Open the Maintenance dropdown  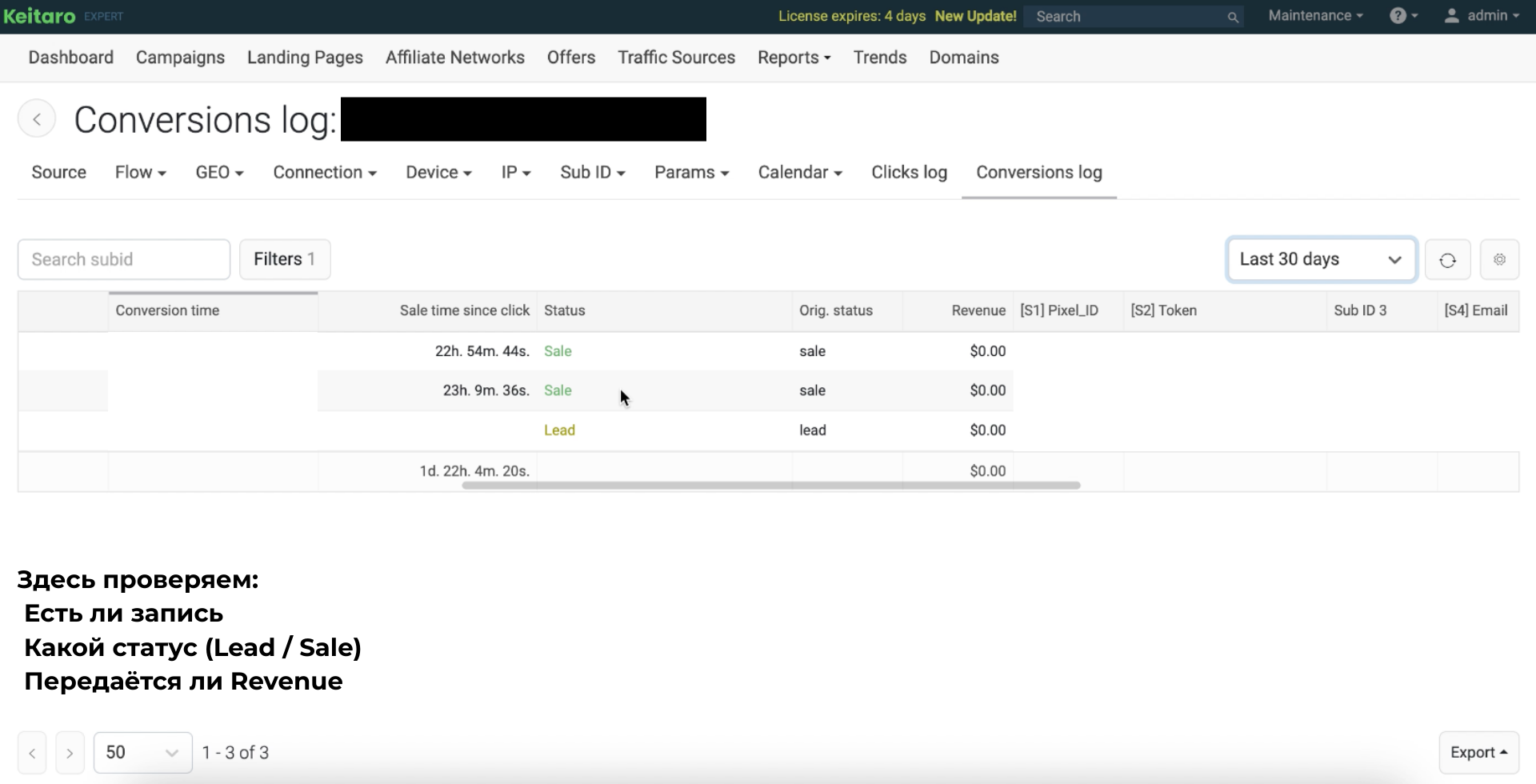(x=1315, y=16)
